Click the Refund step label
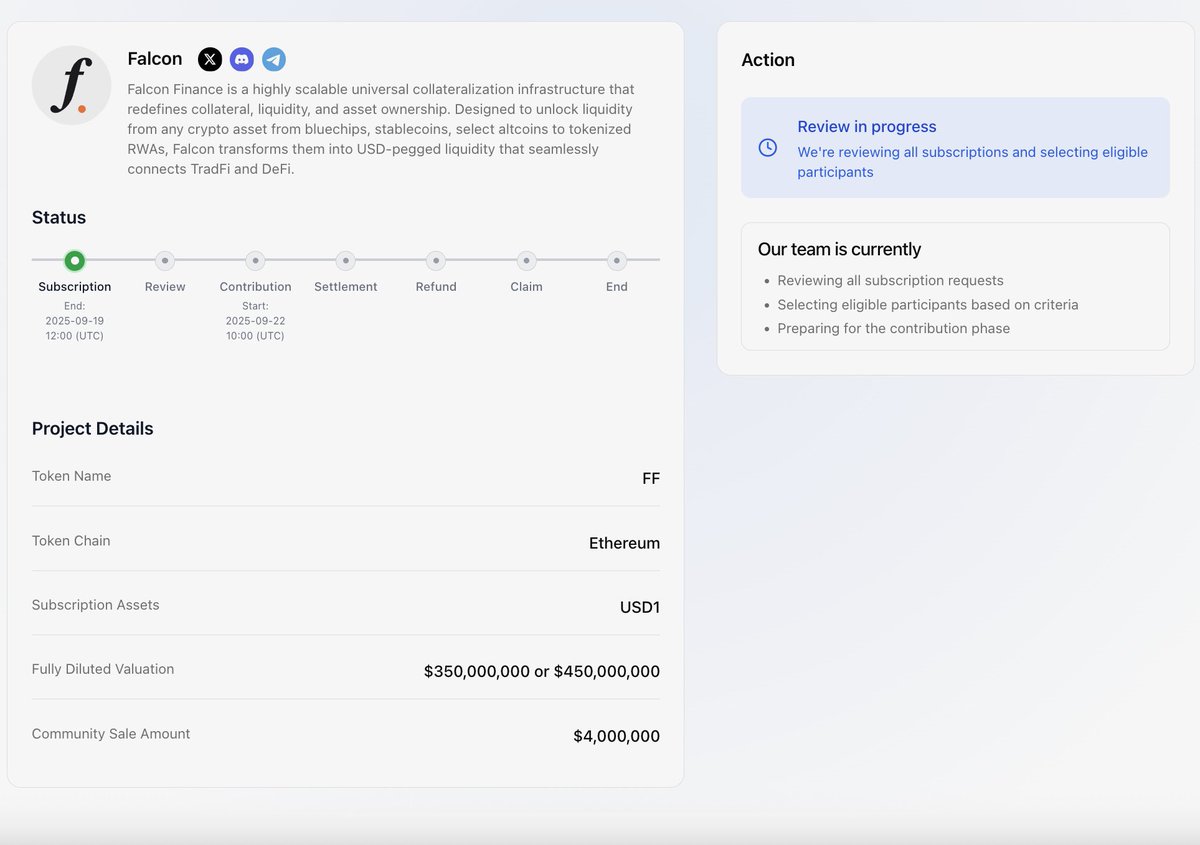Image resolution: width=1200 pixels, height=845 pixels. pos(436,287)
